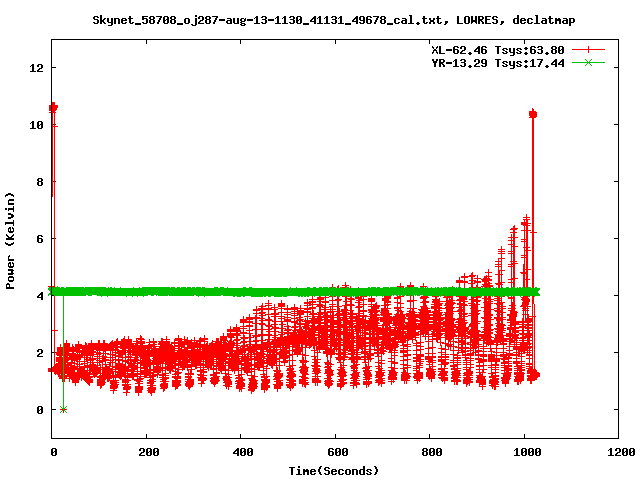This screenshot has width=640, height=480.
Task: Click the red spike peak near 1000 seconds
Action: (533, 114)
